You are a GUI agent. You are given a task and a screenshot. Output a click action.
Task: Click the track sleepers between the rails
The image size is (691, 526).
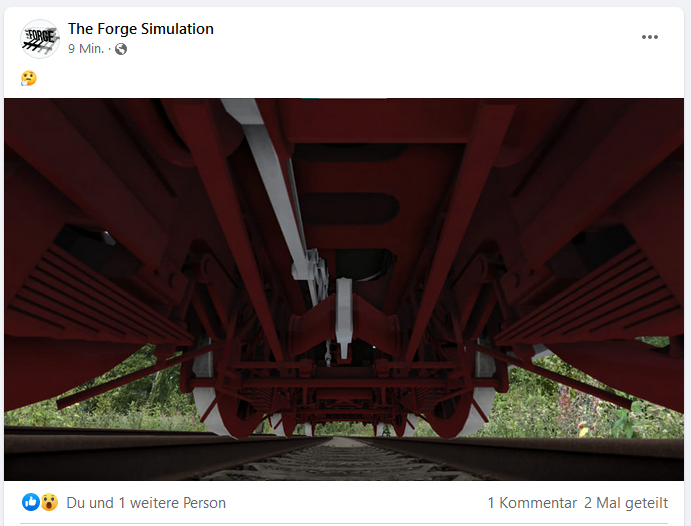coord(342,460)
